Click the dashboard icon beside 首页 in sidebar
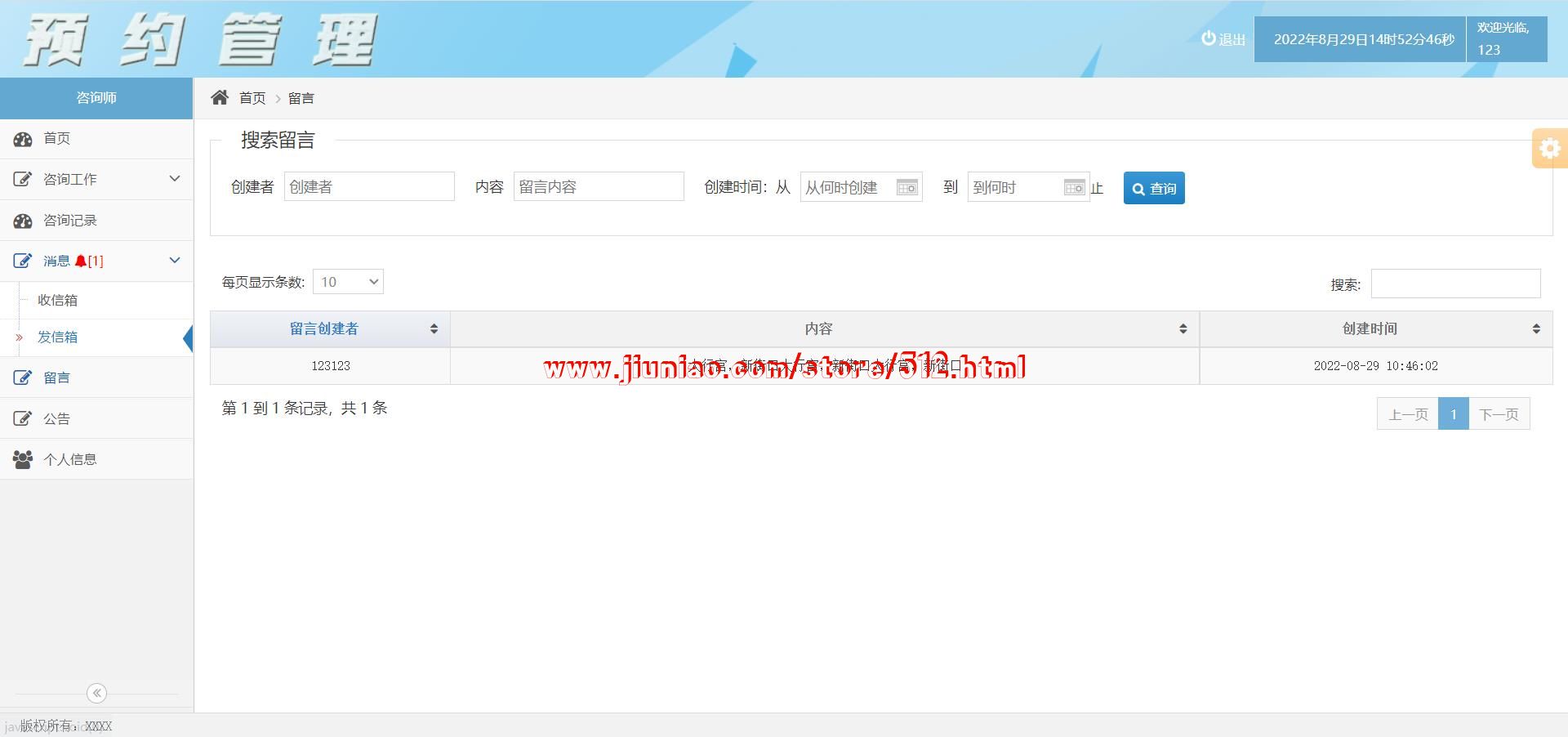Screen dimensions: 1568x737 23,139
